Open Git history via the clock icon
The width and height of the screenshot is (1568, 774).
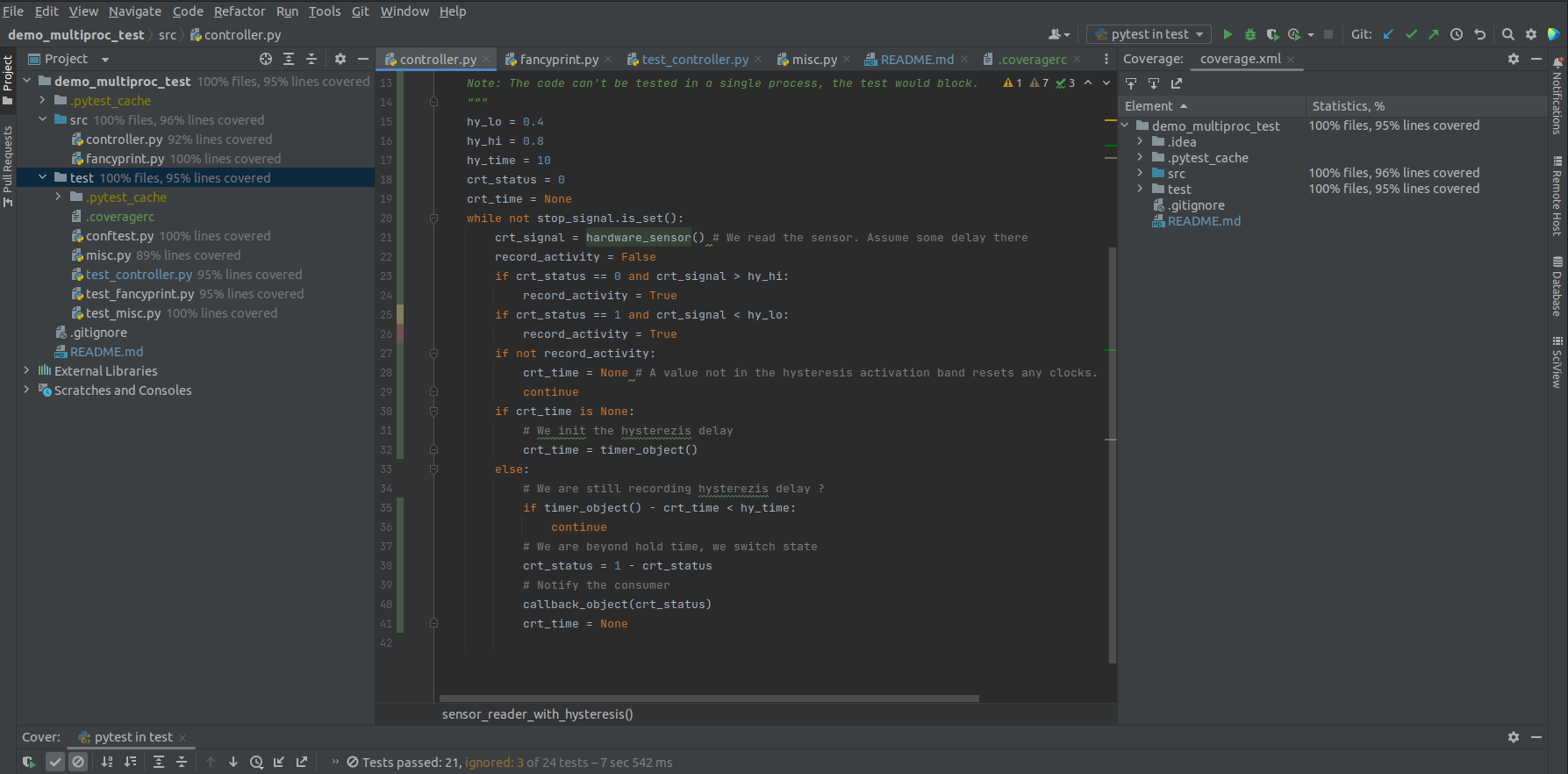(1457, 34)
